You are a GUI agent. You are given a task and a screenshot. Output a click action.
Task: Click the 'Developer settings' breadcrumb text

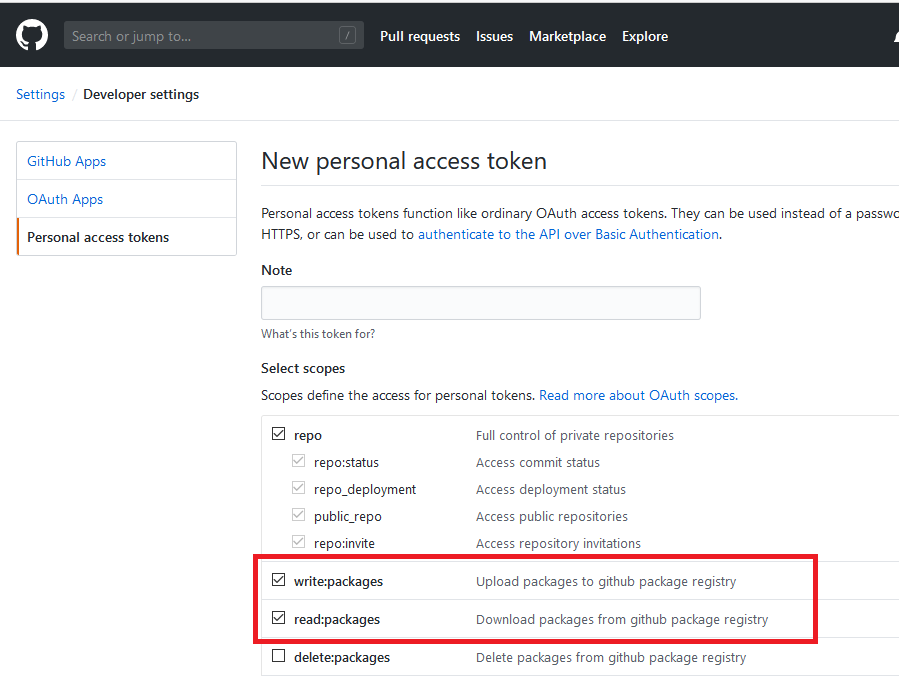141,94
